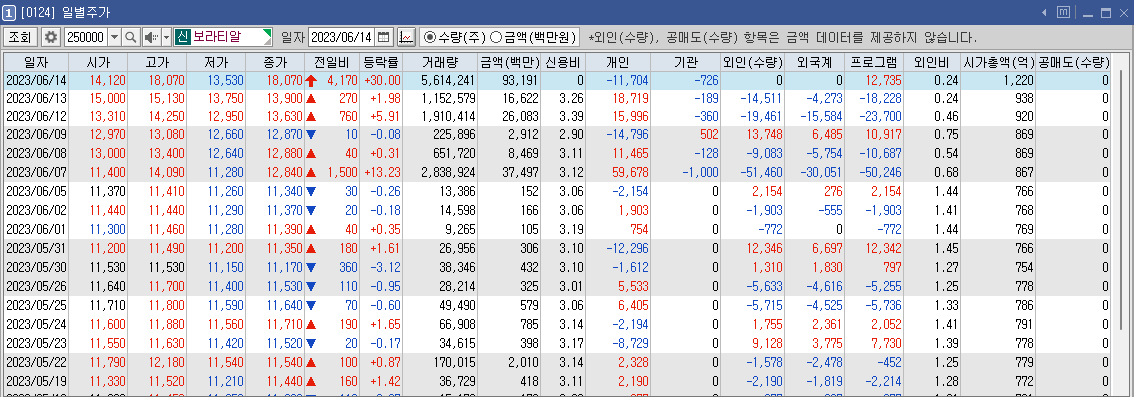The width and height of the screenshot is (1134, 397).
Task: Click the 외인(수량) column header
Action: [752, 62]
